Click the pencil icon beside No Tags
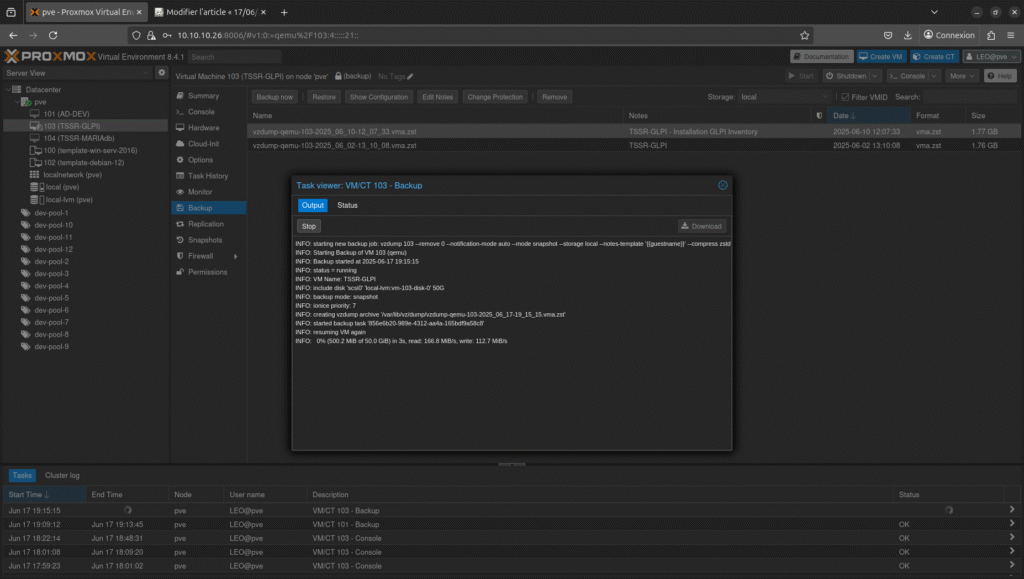The height and width of the screenshot is (579, 1024). (x=410, y=76)
